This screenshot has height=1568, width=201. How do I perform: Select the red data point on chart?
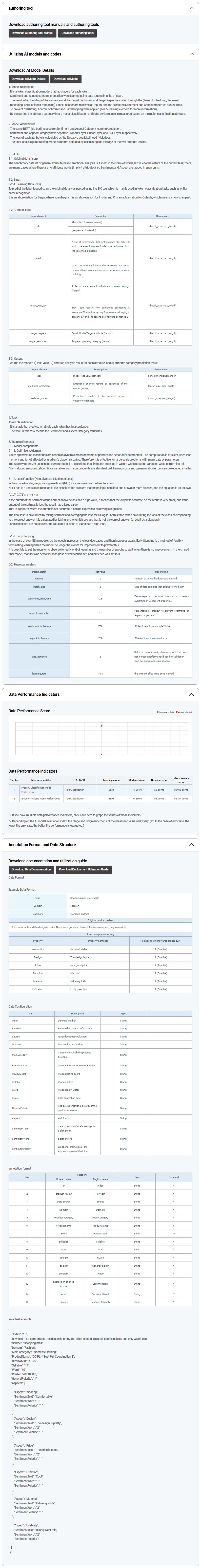[x=102, y=755]
